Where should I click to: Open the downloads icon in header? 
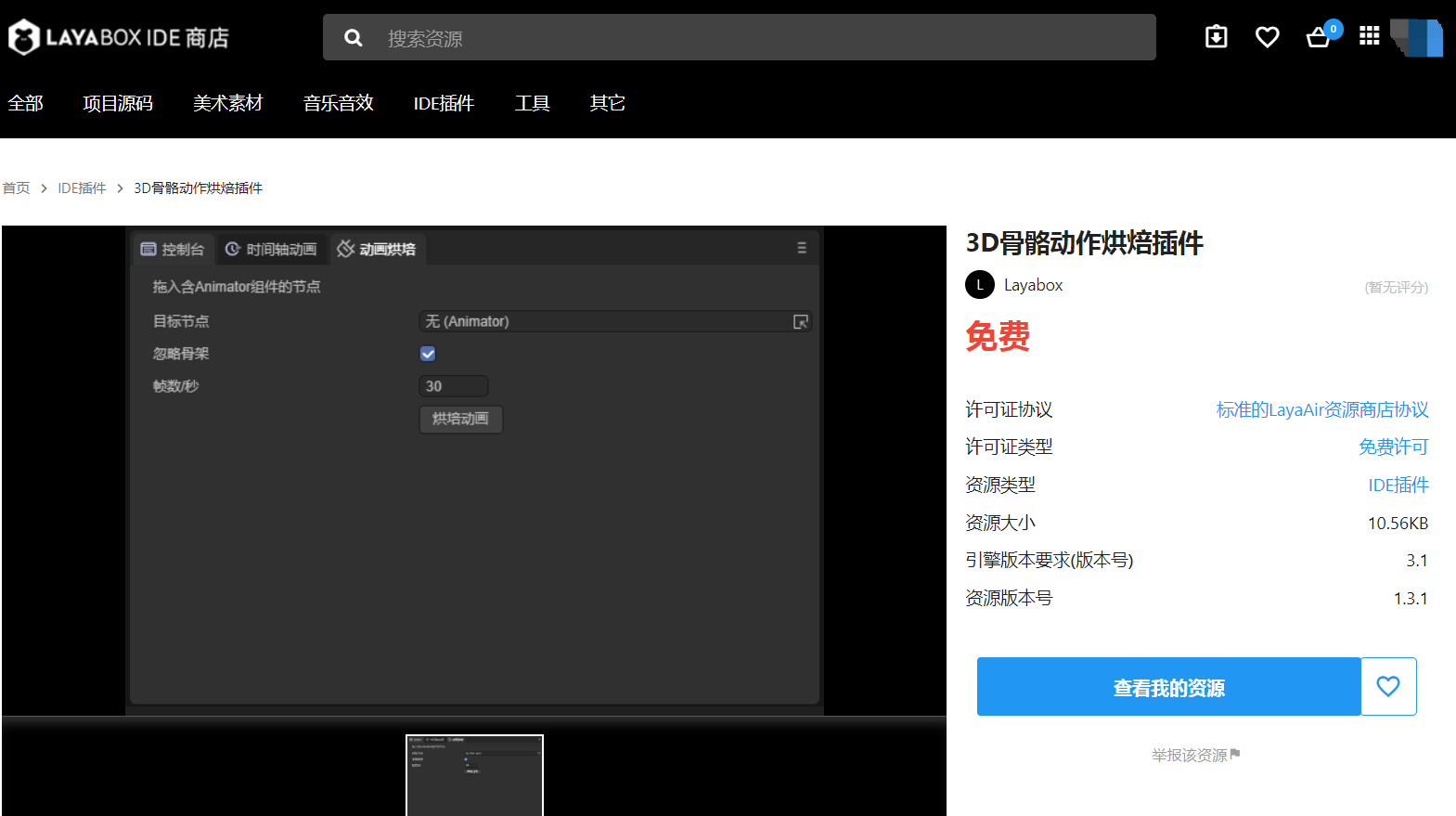pyautogui.click(x=1216, y=37)
